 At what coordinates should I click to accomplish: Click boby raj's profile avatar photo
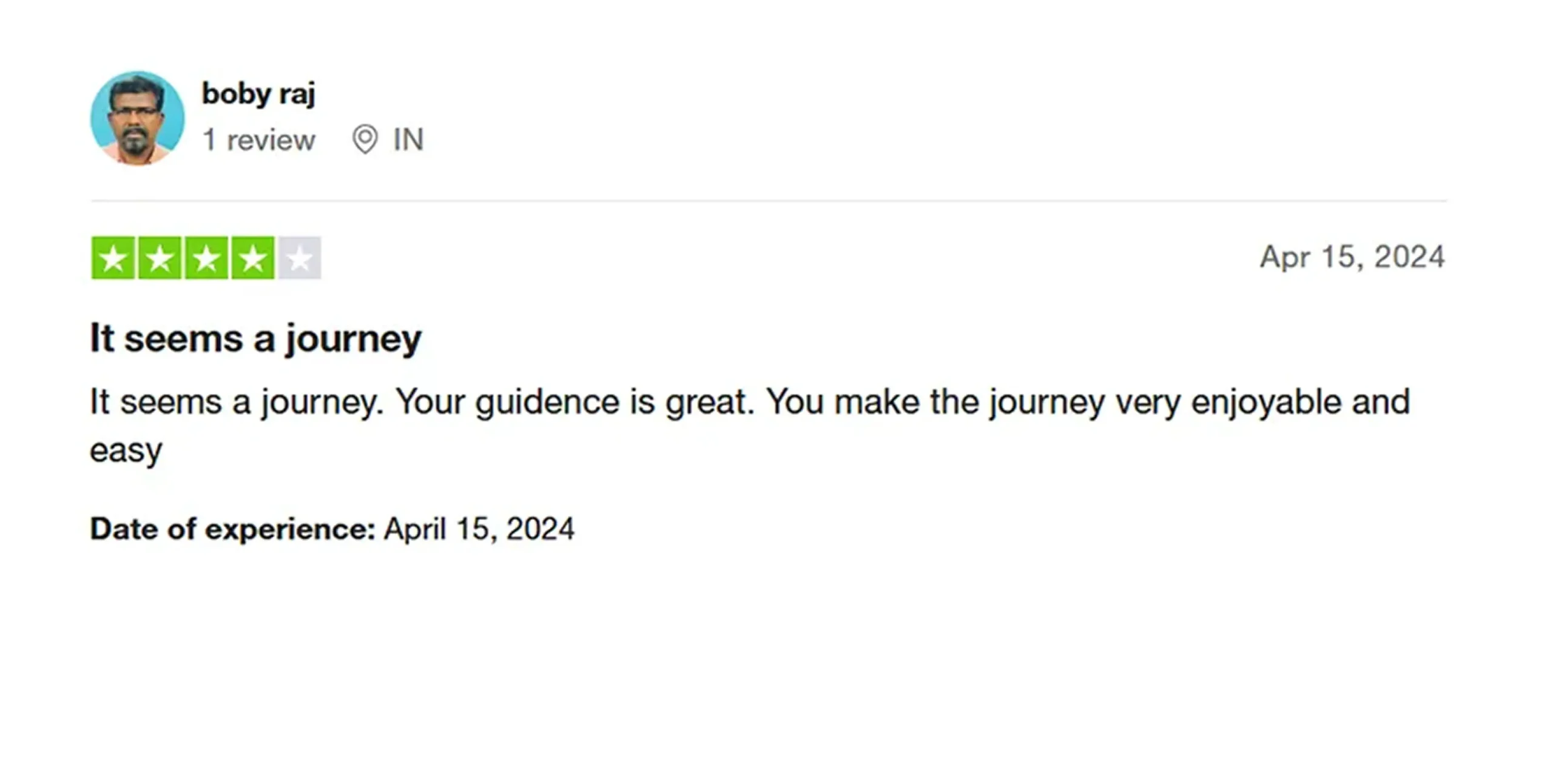(137, 118)
